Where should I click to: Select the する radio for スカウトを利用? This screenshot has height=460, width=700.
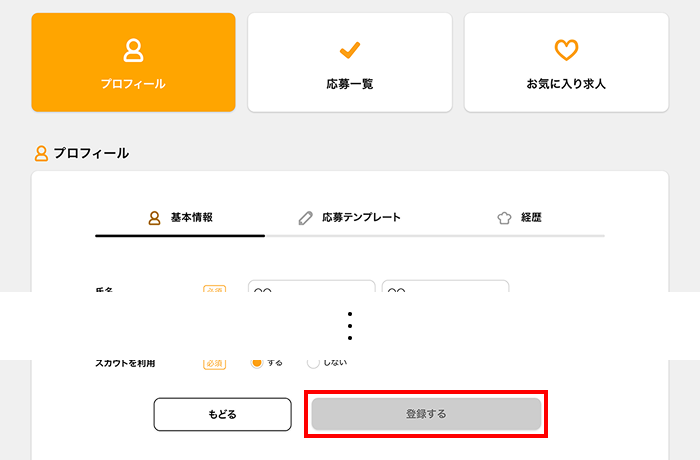(257, 363)
